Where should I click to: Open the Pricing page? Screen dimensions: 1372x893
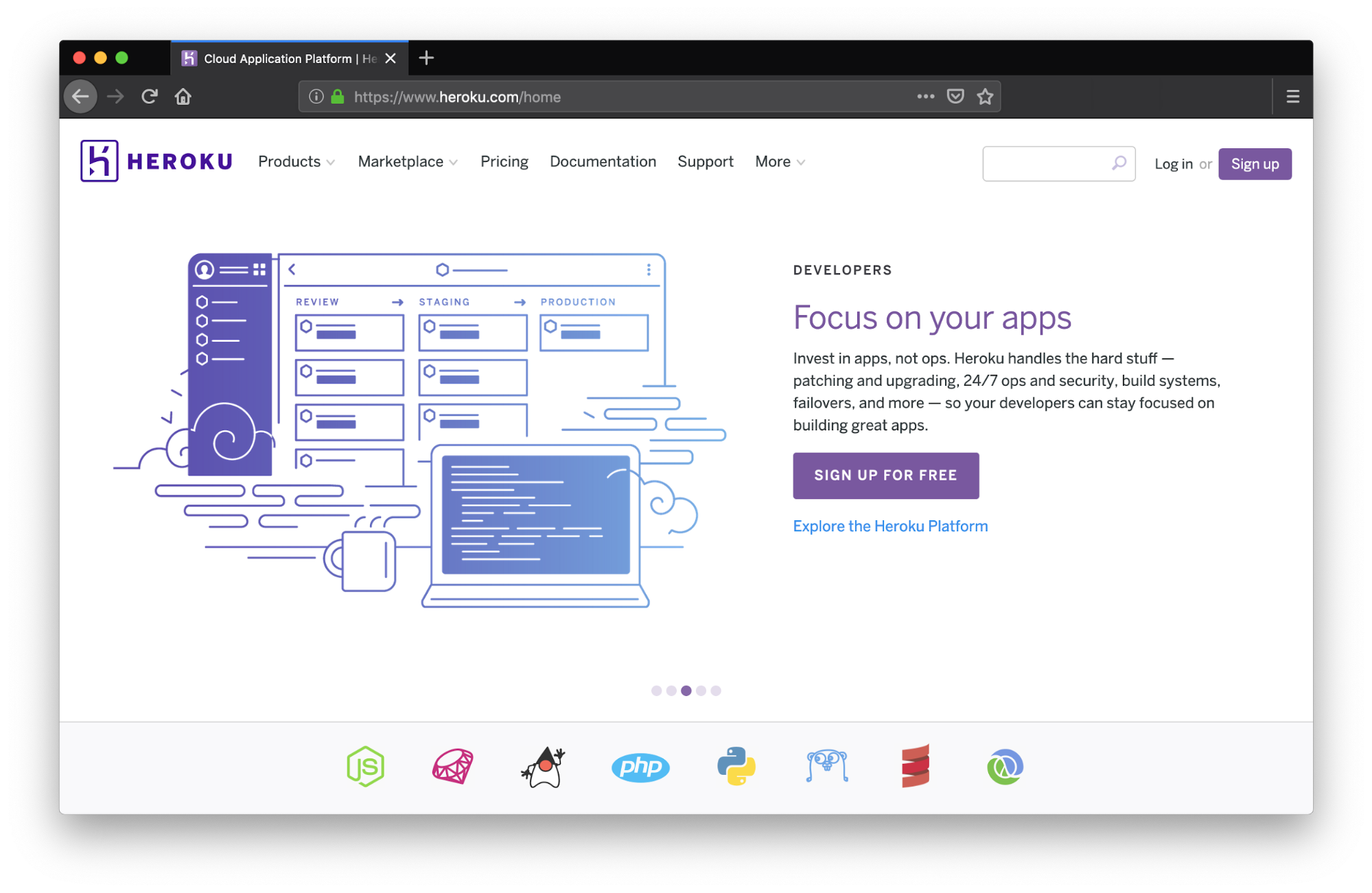(504, 162)
